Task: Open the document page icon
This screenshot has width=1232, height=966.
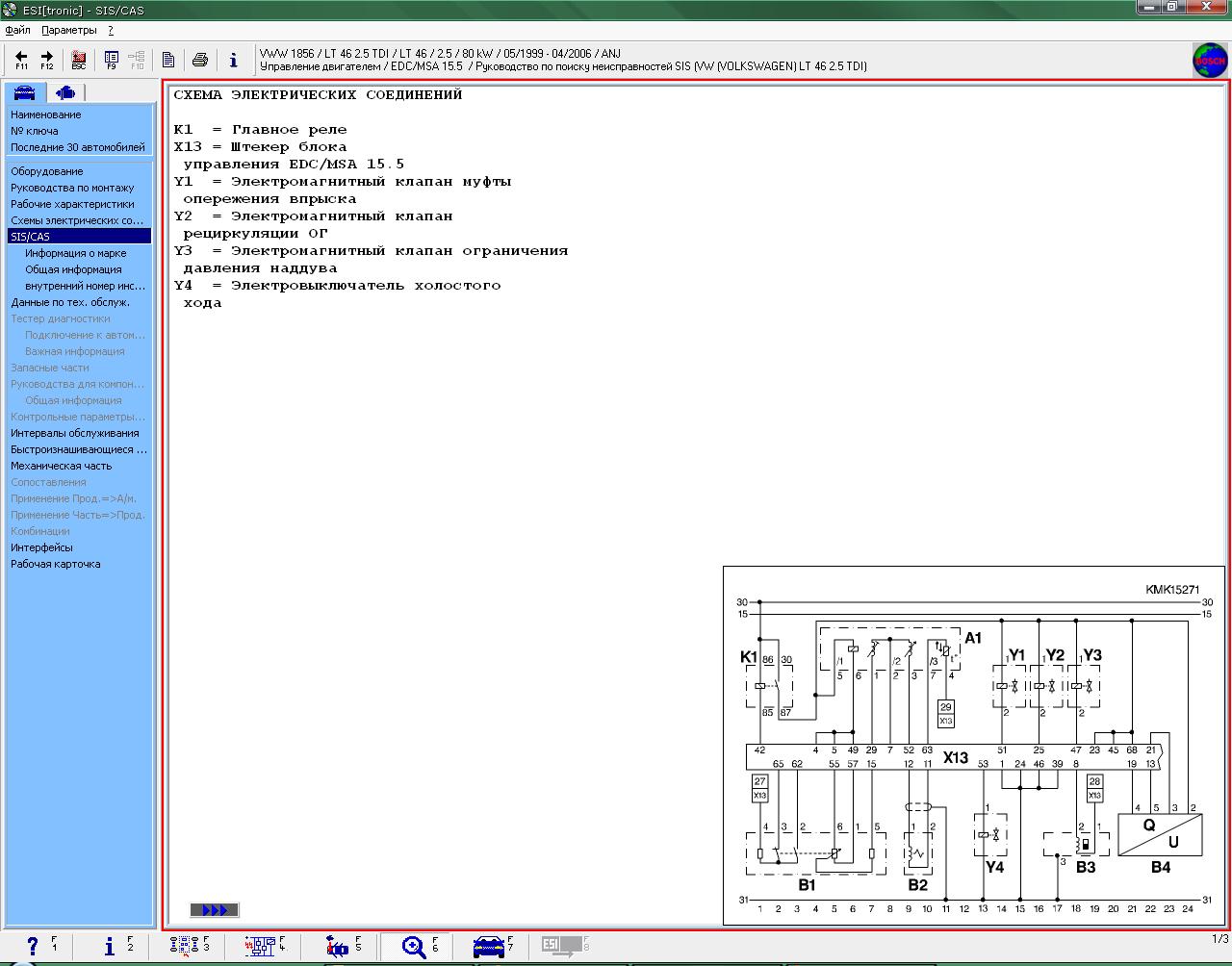Action: coord(168,60)
